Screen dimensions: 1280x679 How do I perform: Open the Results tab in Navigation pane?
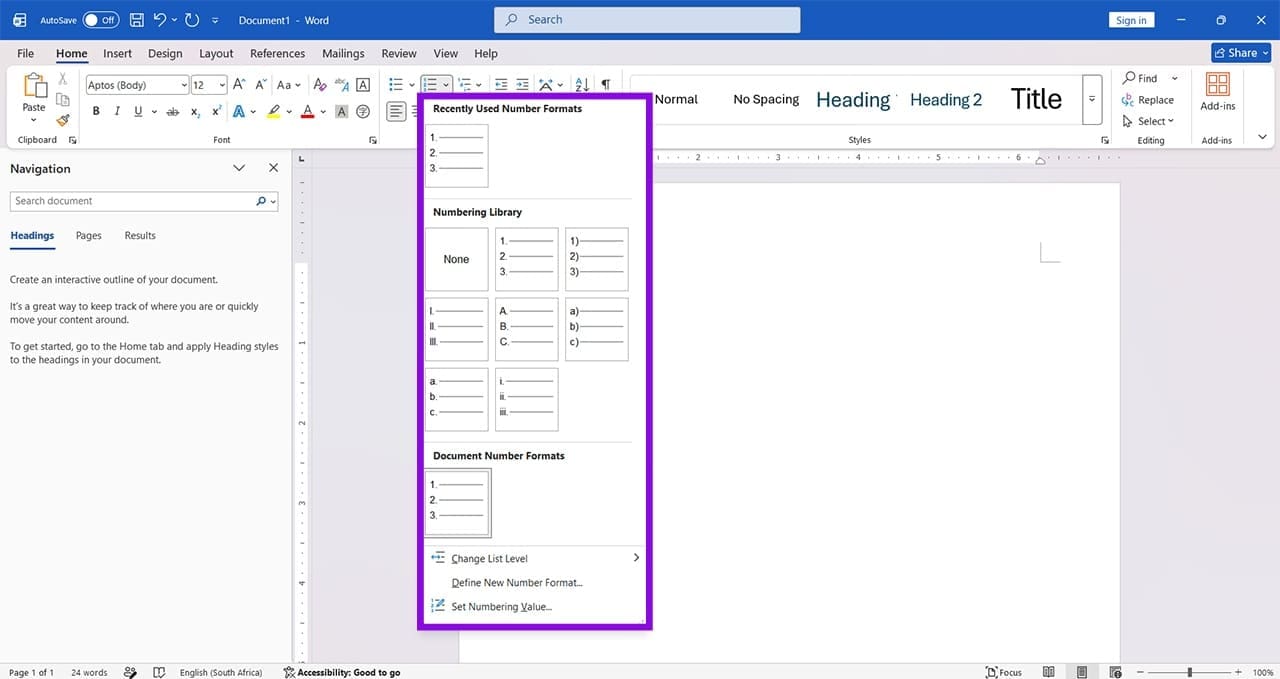click(140, 235)
